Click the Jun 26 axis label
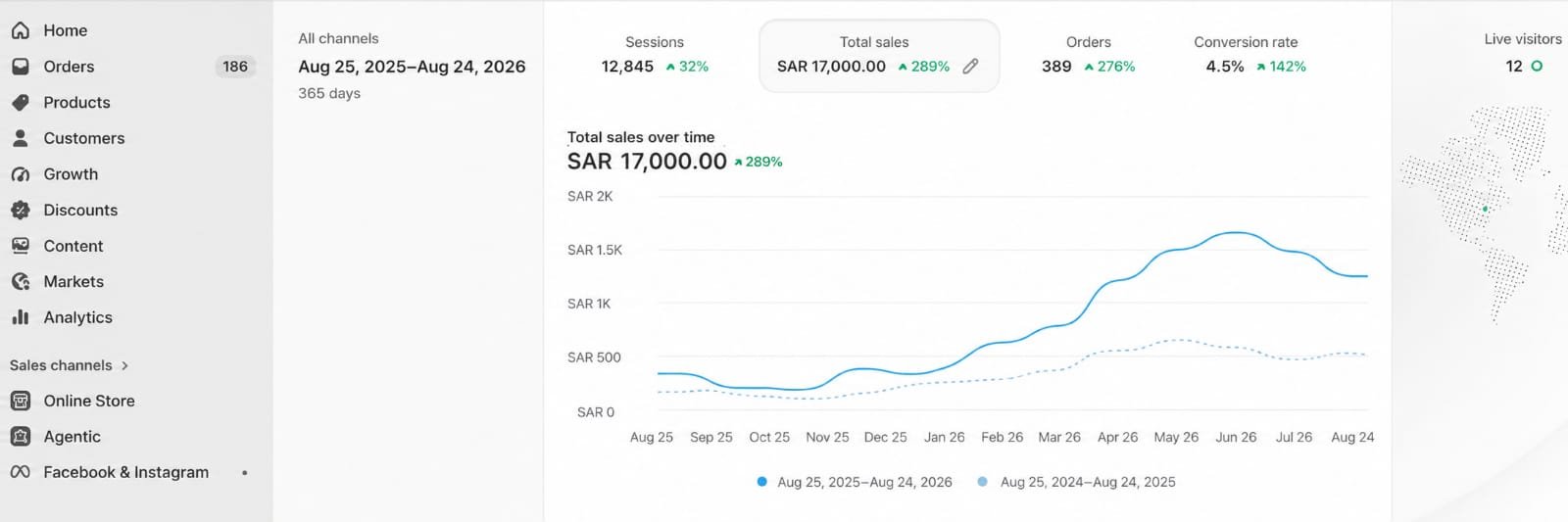The image size is (1568, 522). (x=1236, y=437)
